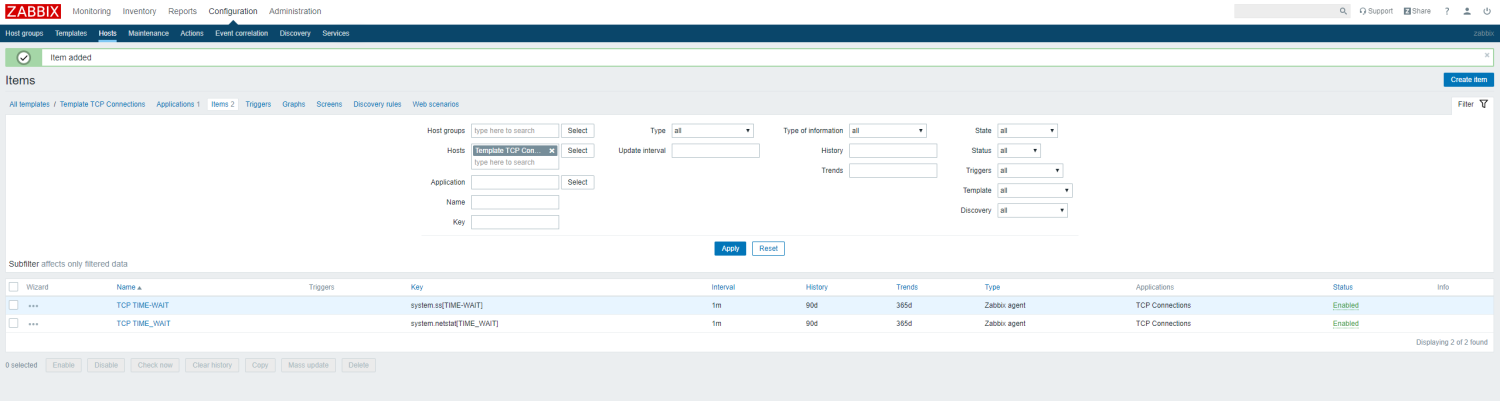This screenshot has height=401, width=1500.
Task: Toggle Enabled status for system.netstat item
Action: 1346,323
